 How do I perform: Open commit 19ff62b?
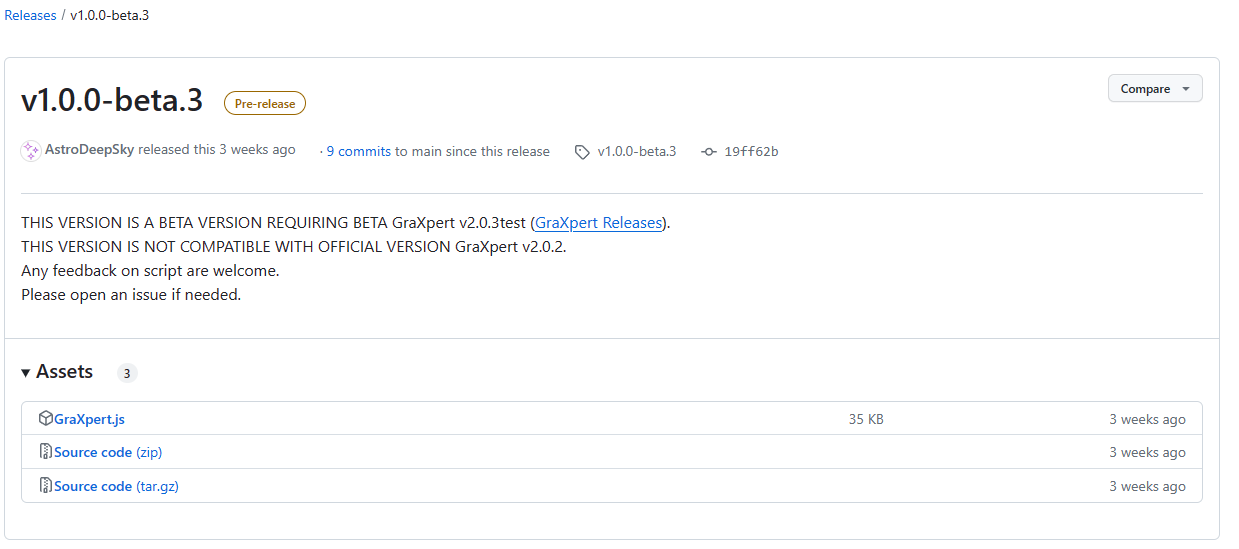click(x=751, y=152)
